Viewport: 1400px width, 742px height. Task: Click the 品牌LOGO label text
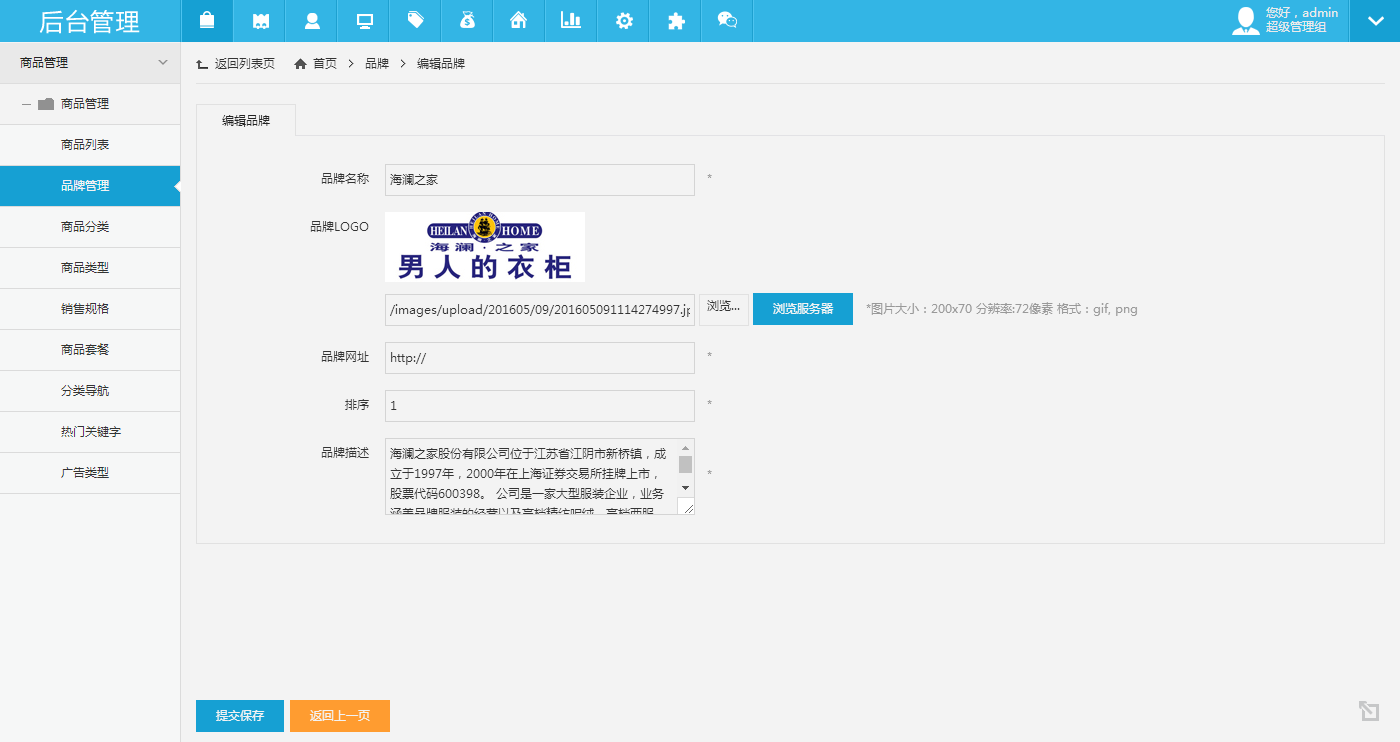point(340,227)
